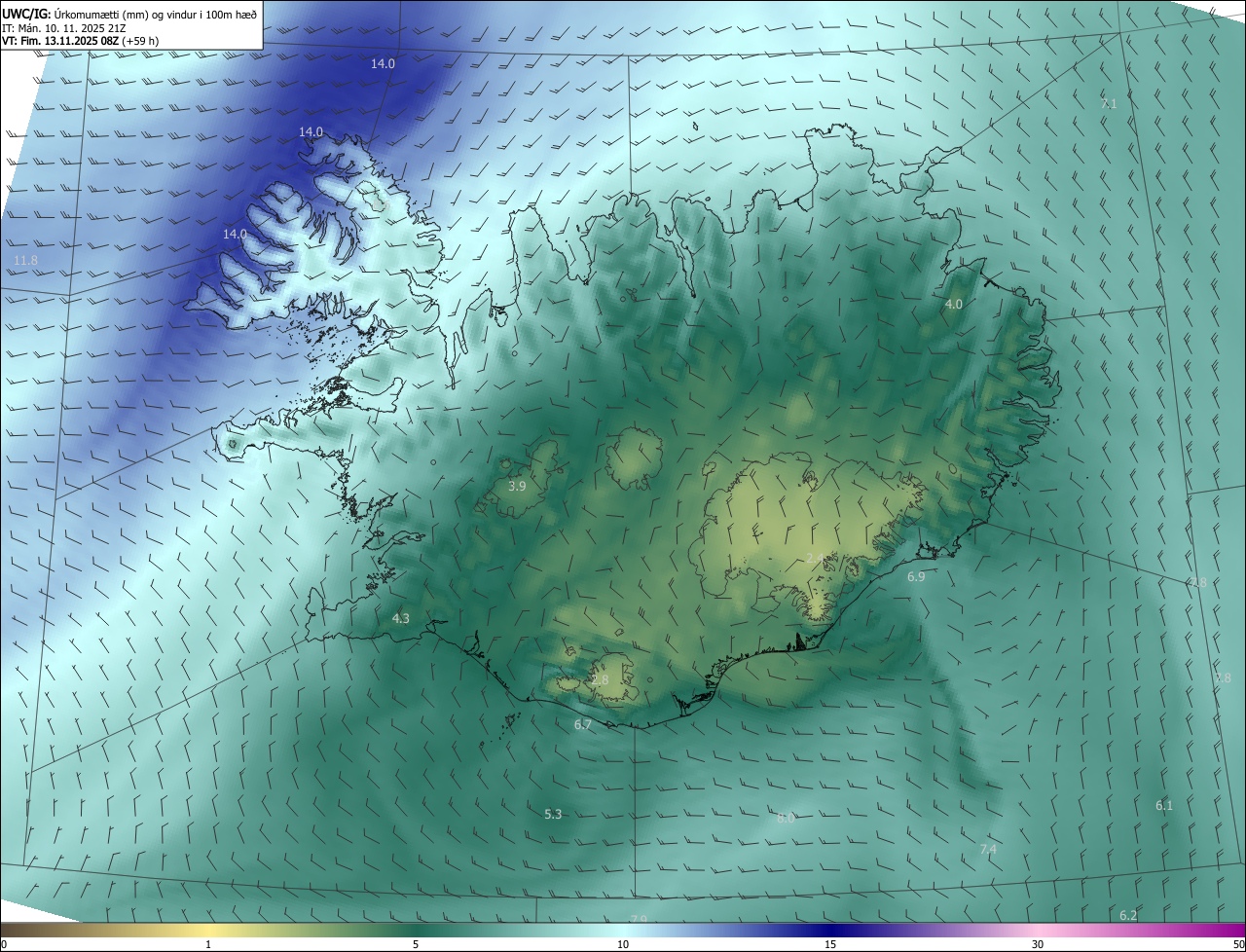Image resolution: width=1246 pixels, height=952 pixels.
Task: Select the 8.0 value label on the map
Action: tap(786, 819)
